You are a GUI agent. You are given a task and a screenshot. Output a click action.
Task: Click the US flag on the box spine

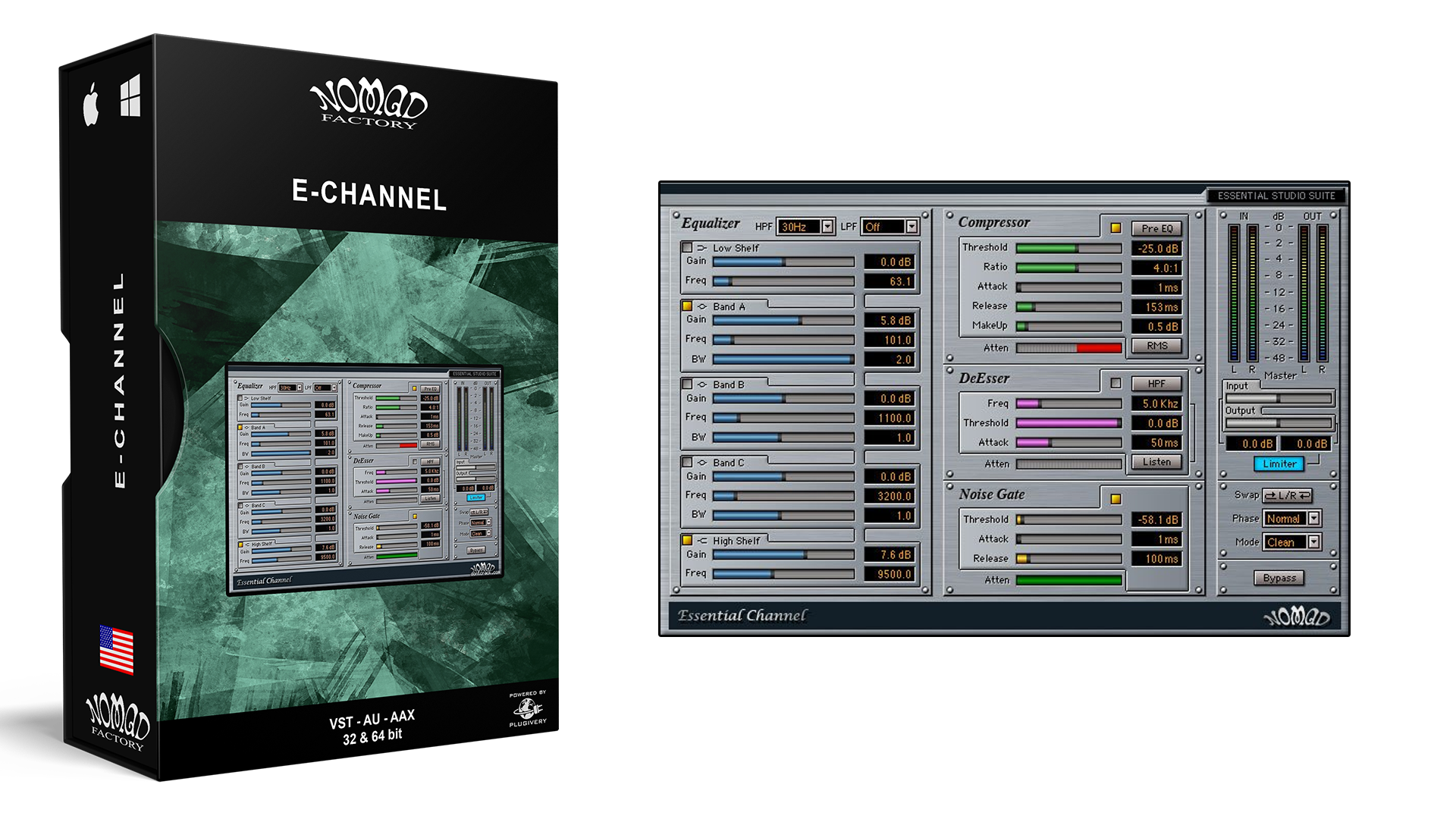117,650
